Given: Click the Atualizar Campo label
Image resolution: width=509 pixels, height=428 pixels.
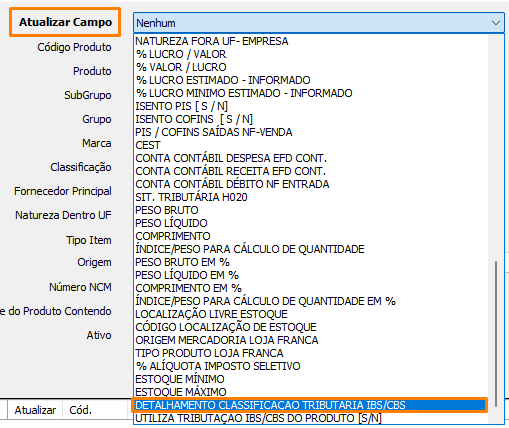Looking at the screenshot, I should tap(65, 22).
